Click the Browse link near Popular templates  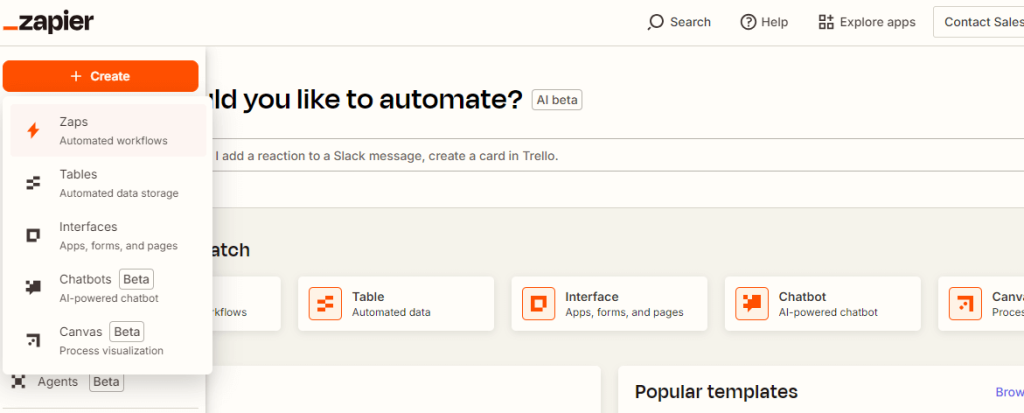1009,392
